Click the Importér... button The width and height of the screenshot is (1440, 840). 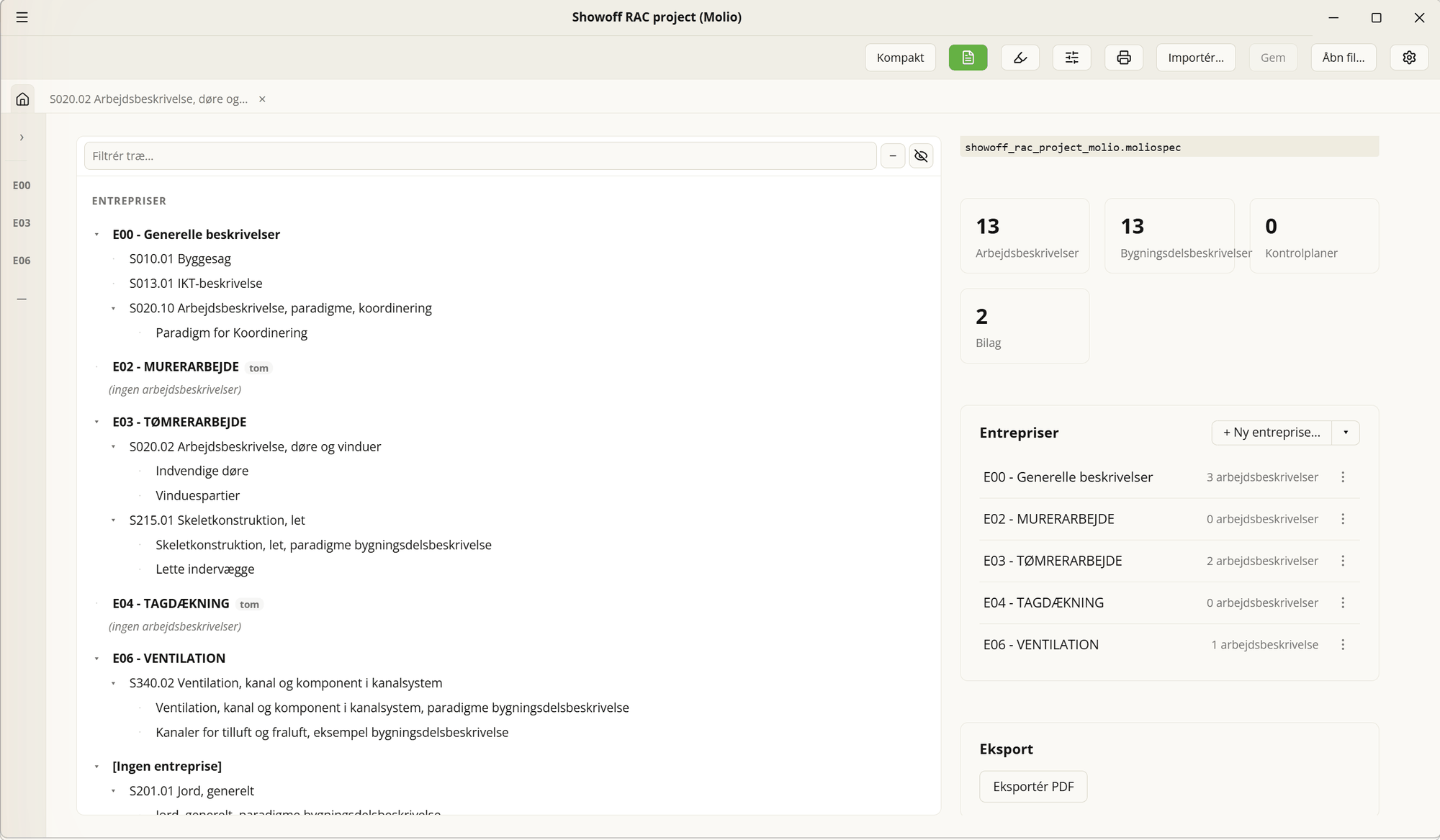tap(1195, 58)
